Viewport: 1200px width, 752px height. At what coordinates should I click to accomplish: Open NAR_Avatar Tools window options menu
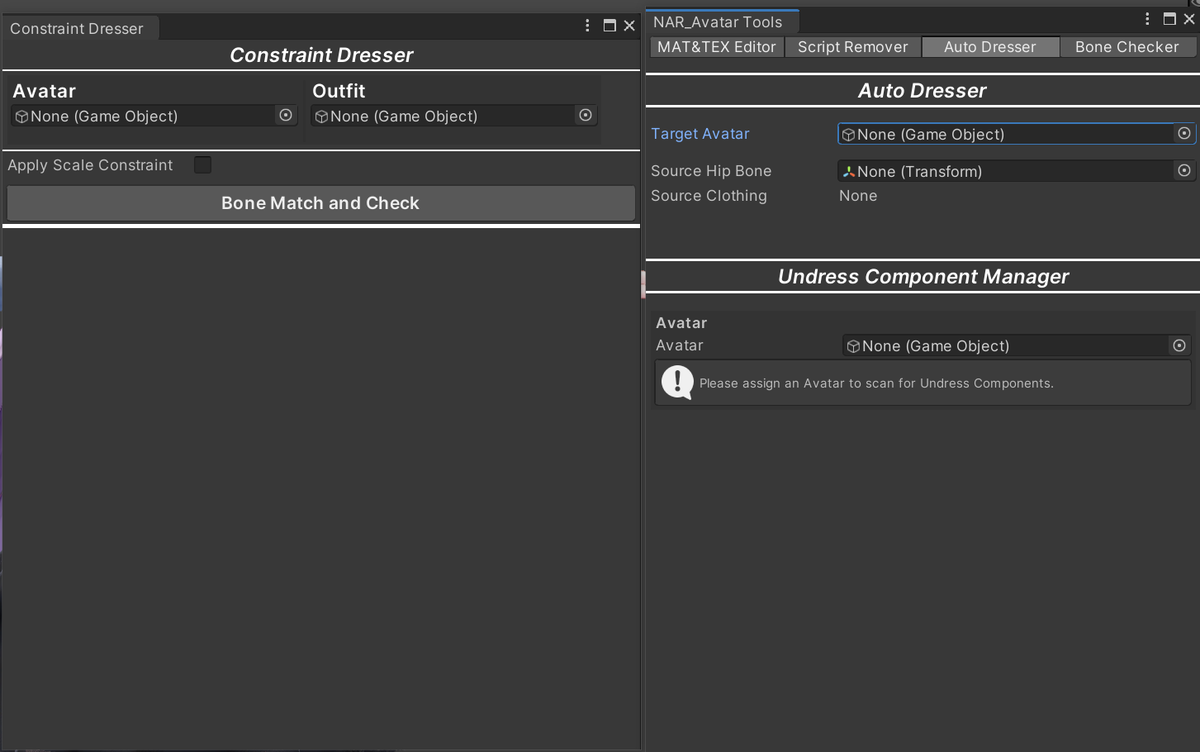click(x=1148, y=19)
